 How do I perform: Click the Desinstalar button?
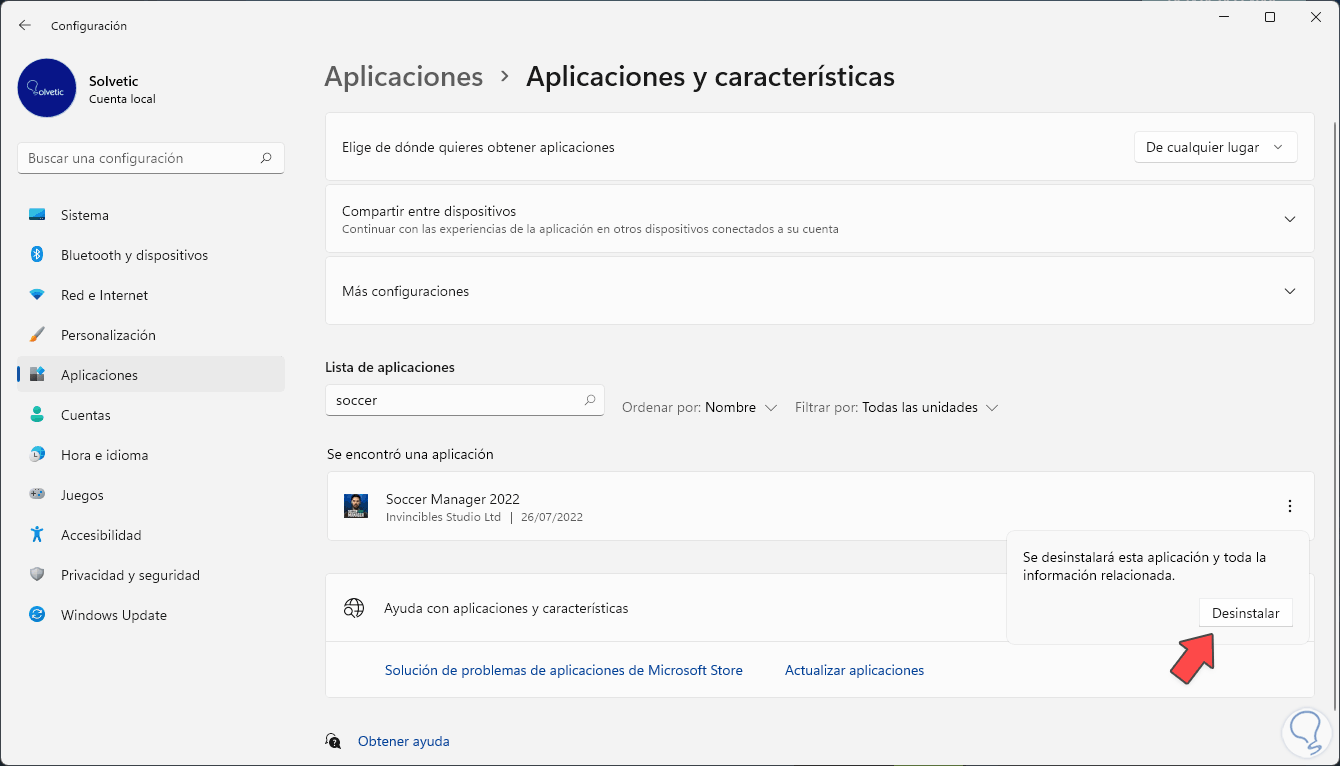[1245, 613]
